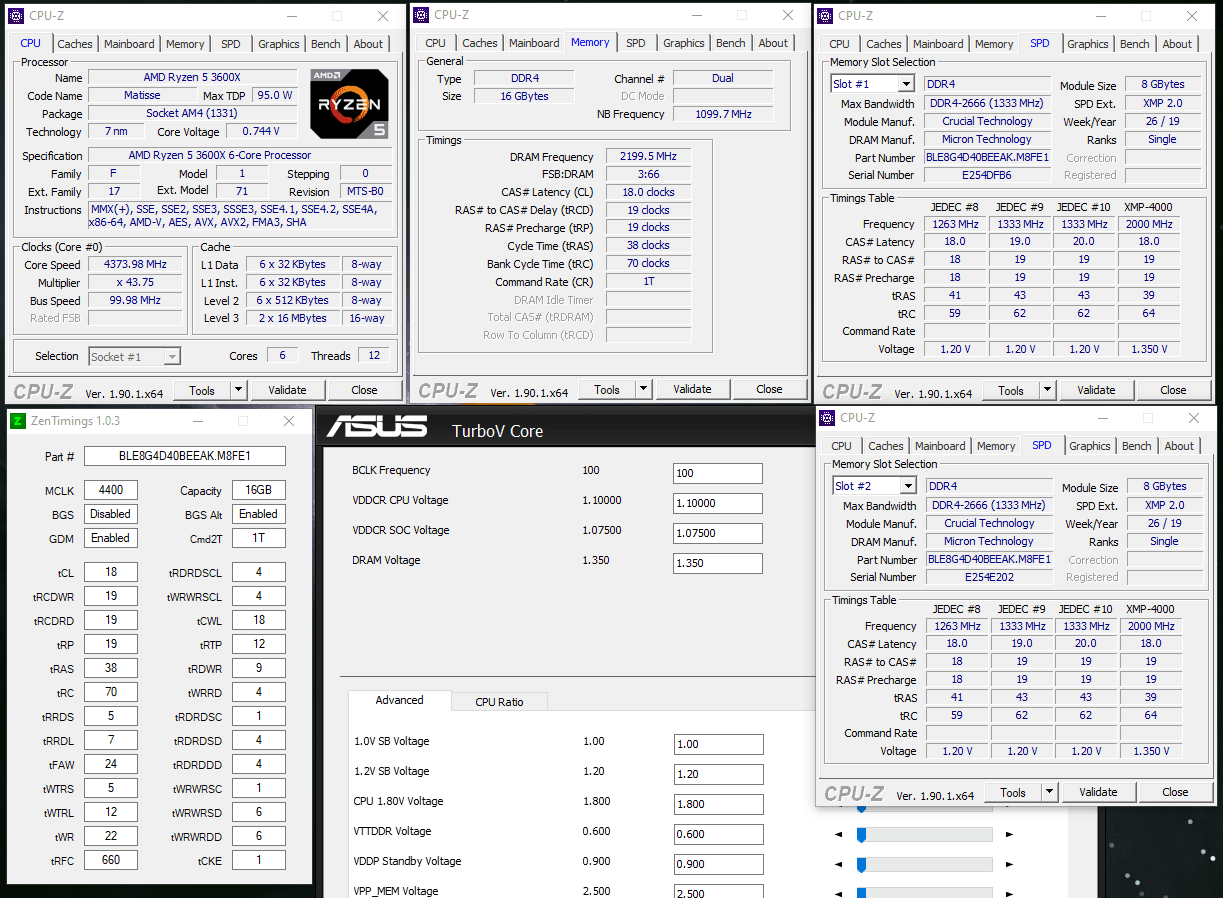Click Validate in Slot #2 SPD window
Viewport: 1223px width, 898px height.
click(1098, 792)
